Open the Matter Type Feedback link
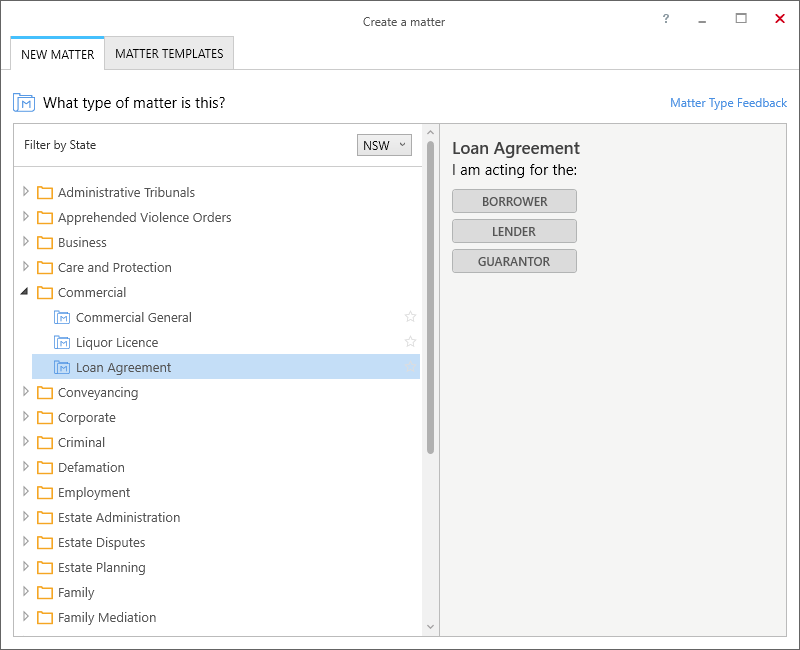Viewport: 800px width, 650px height. tap(728, 103)
